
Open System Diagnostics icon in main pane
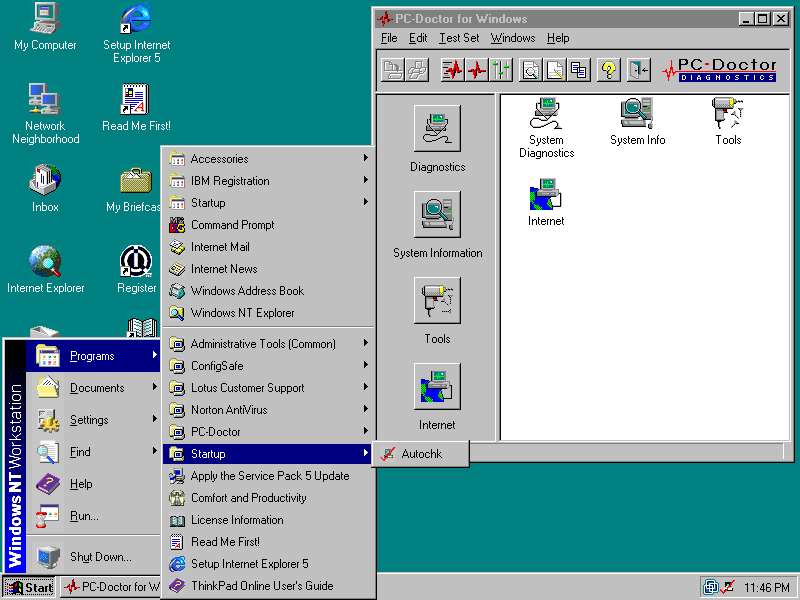point(546,128)
